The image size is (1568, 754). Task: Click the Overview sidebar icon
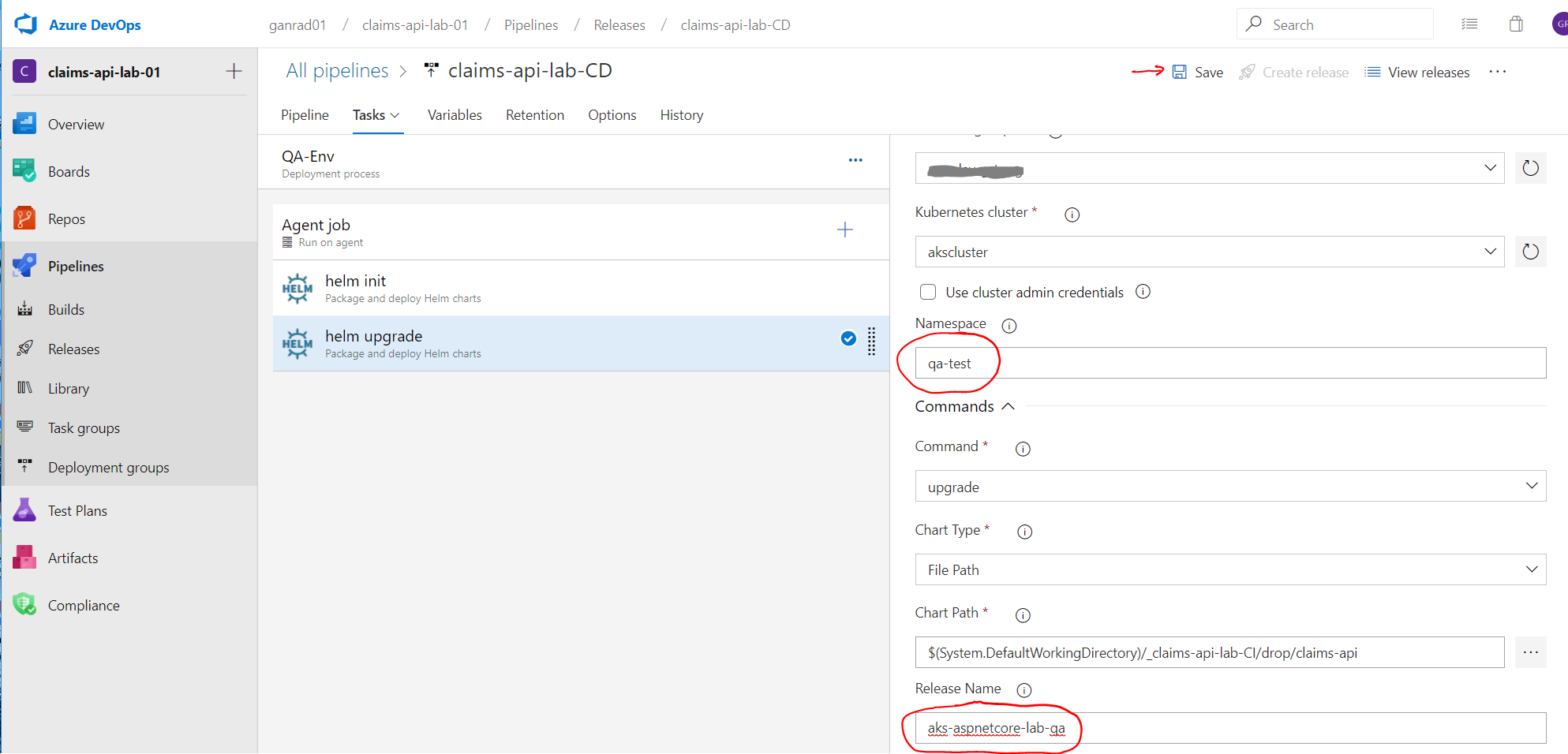pyautogui.click(x=24, y=124)
